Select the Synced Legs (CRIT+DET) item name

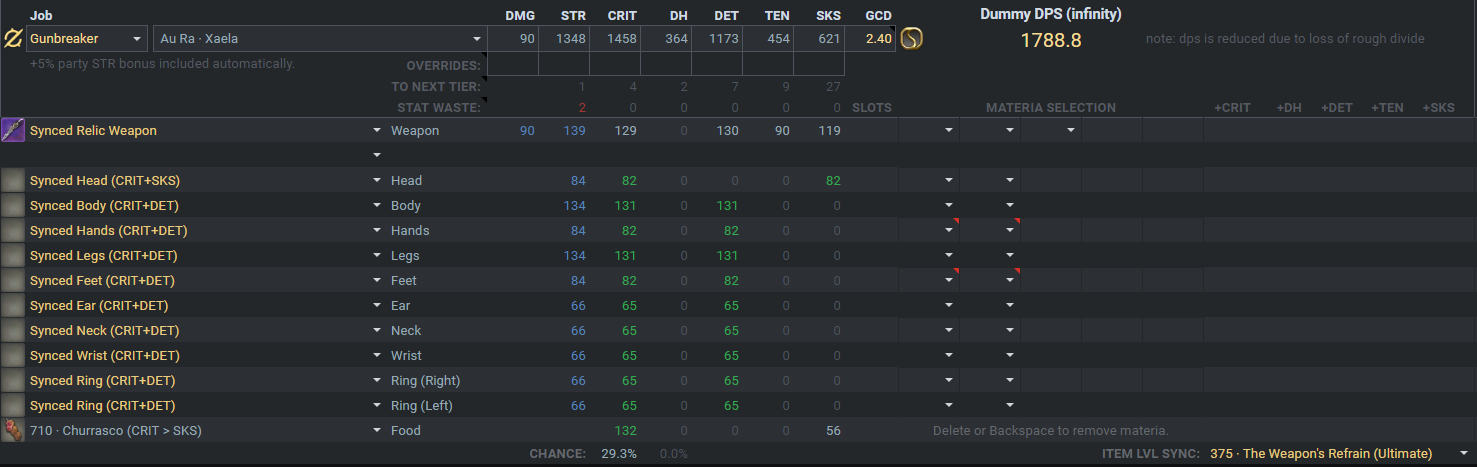click(104, 255)
